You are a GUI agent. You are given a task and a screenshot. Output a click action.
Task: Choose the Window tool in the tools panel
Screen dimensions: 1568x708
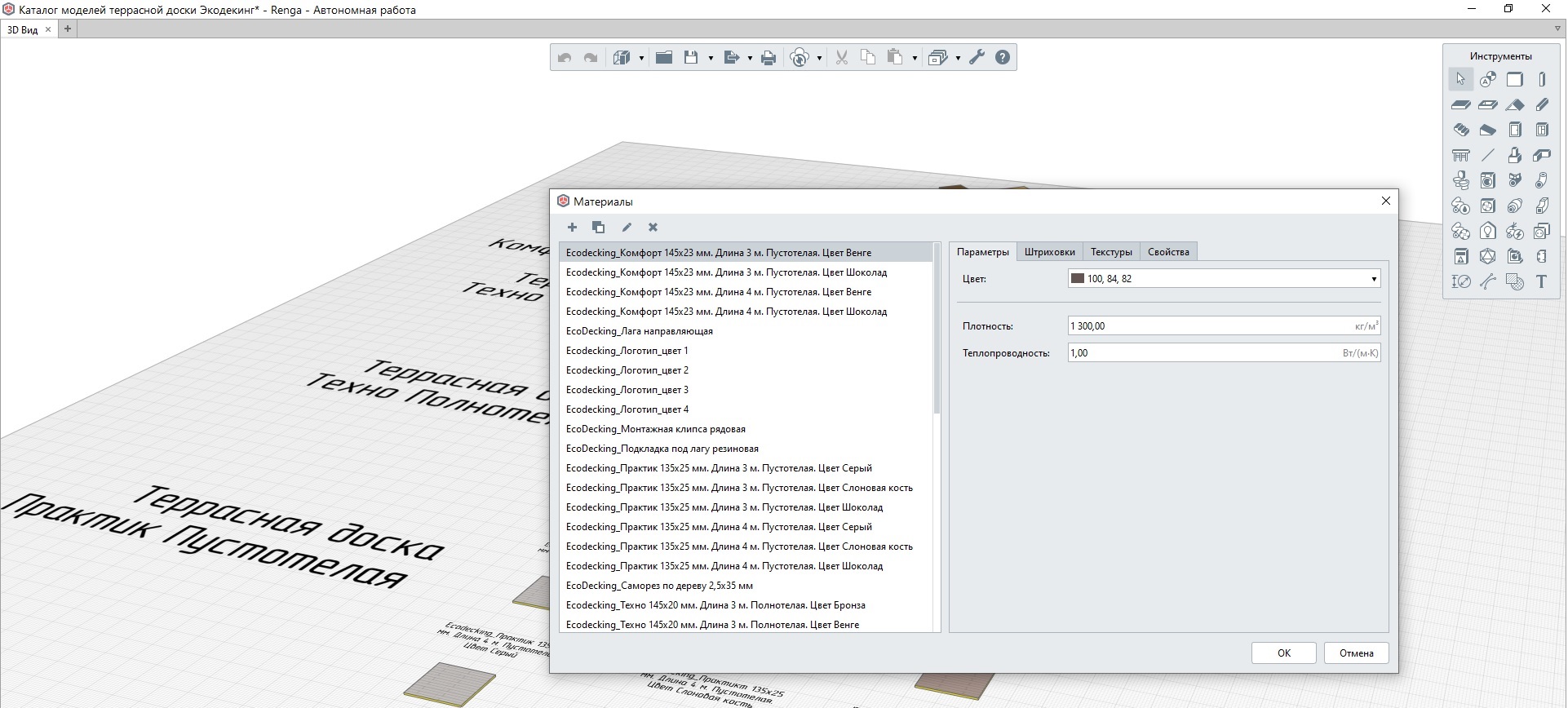click(1542, 130)
